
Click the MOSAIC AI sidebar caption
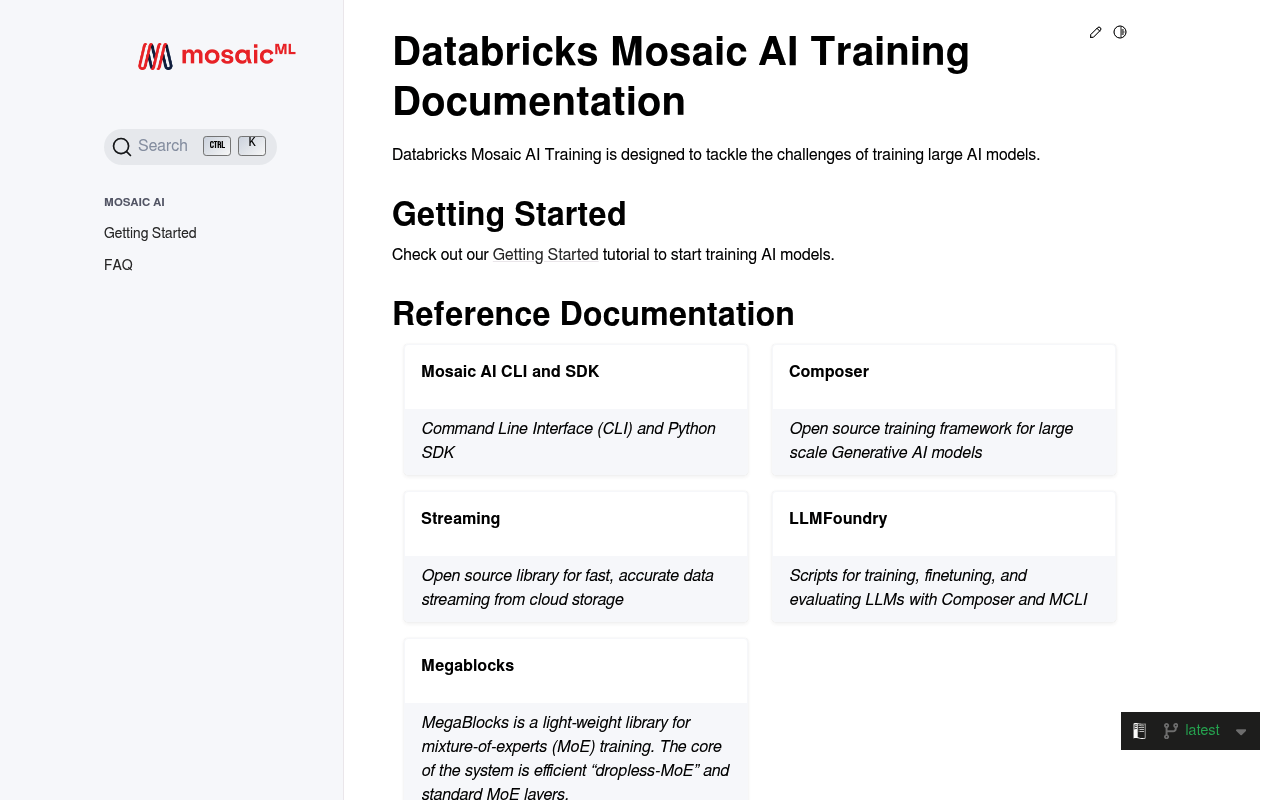click(134, 202)
